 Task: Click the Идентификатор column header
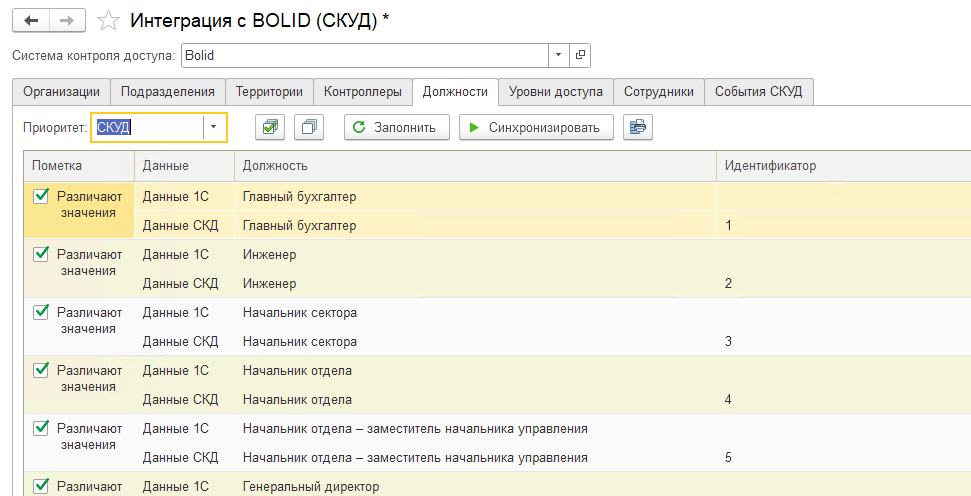(x=770, y=165)
